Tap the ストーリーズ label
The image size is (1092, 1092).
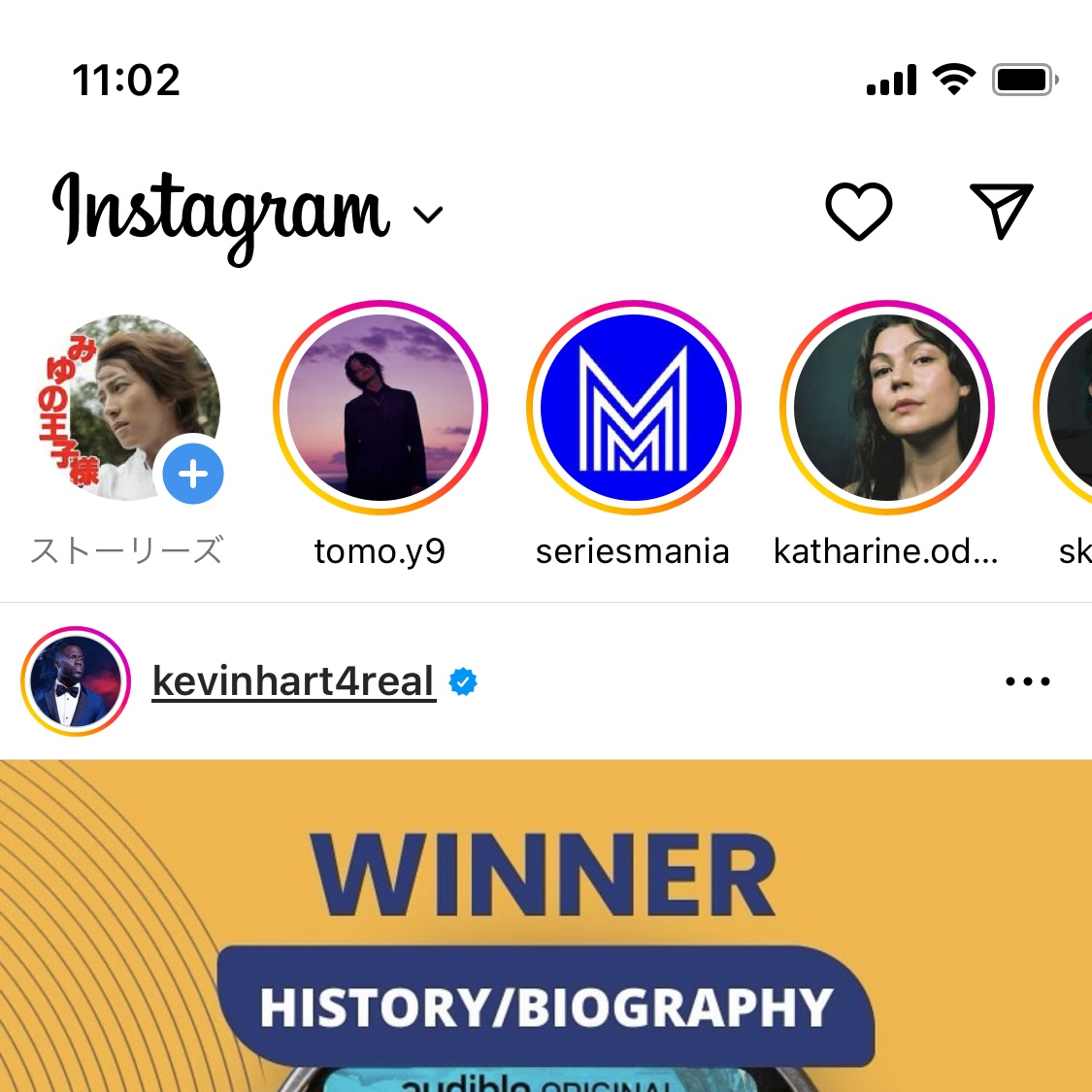click(x=127, y=550)
